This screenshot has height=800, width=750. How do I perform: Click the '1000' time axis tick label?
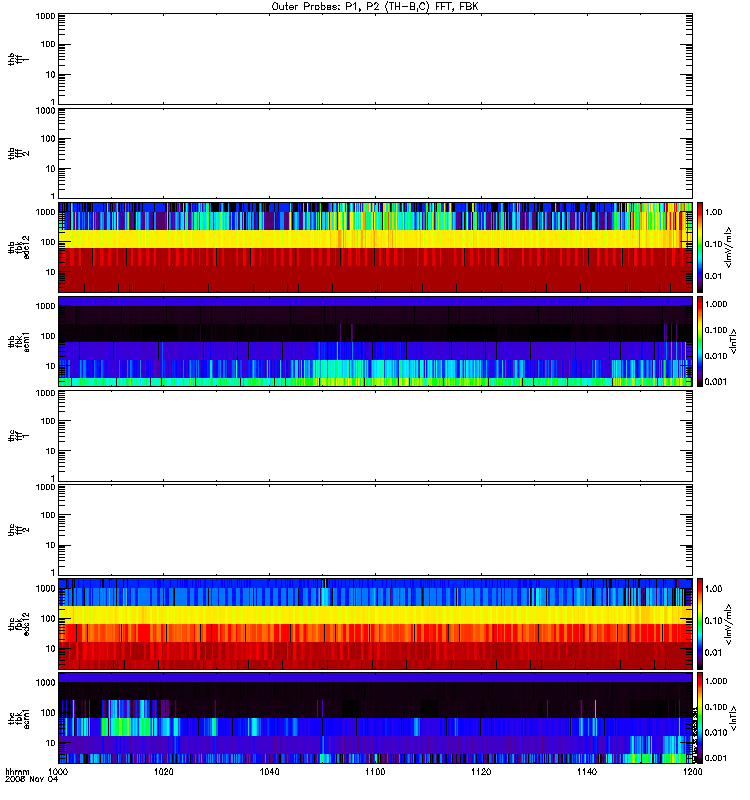[58, 772]
